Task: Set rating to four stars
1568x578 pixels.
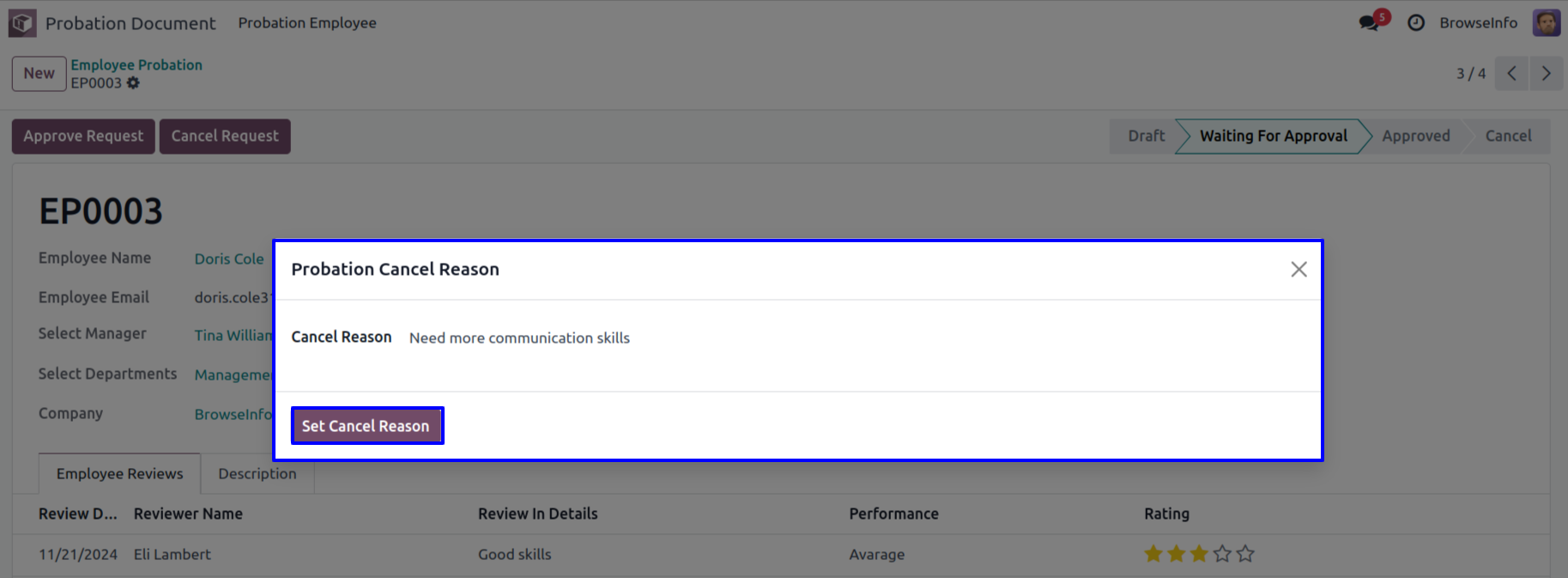Action: [x=1222, y=554]
